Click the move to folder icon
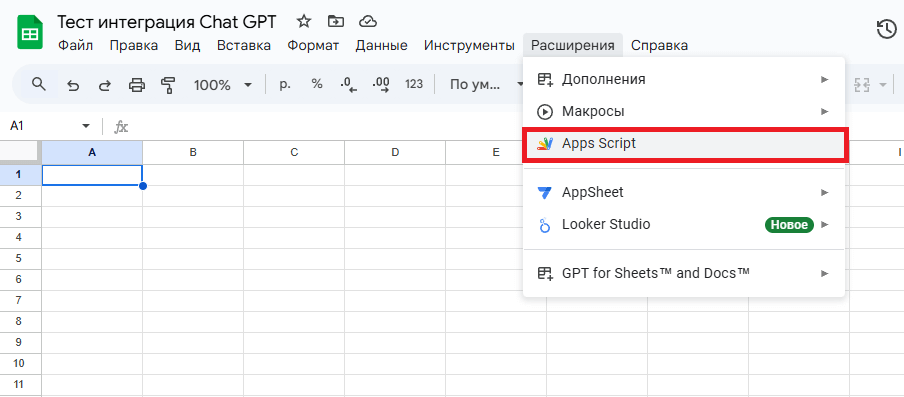The width and height of the screenshot is (904, 397). tap(335, 22)
